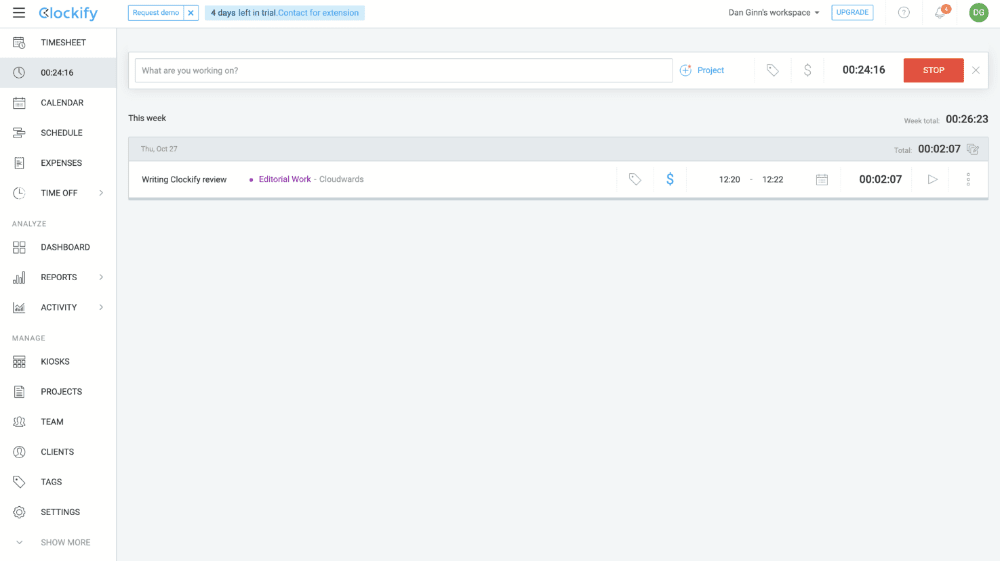1000x561 pixels.
Task: Click the Thu, Oct 27 date header
Action: [159, 149]
